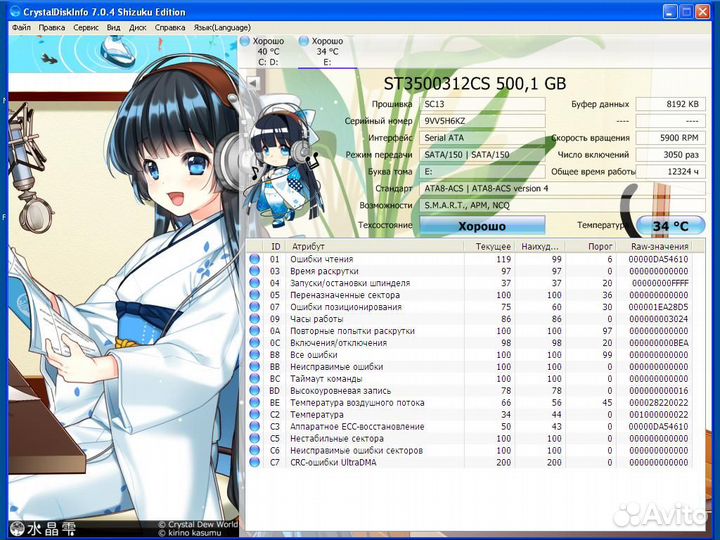Viewport: 720px width, 540px height.
Task: Click raw value 000000000BEA
Action: click(x=658, y=343)
